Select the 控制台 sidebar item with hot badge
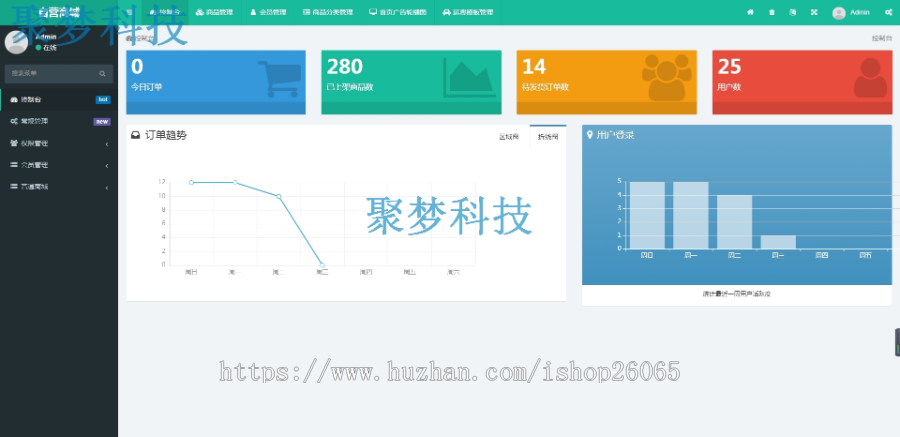The image size is (900, 437). tap(59, 99)
